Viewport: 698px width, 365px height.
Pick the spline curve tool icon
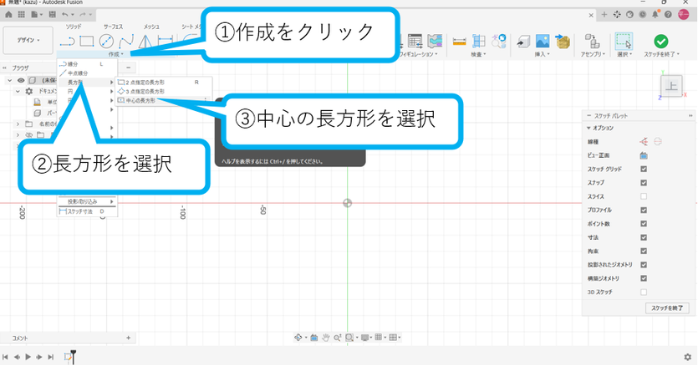click(x=126, y=41)
